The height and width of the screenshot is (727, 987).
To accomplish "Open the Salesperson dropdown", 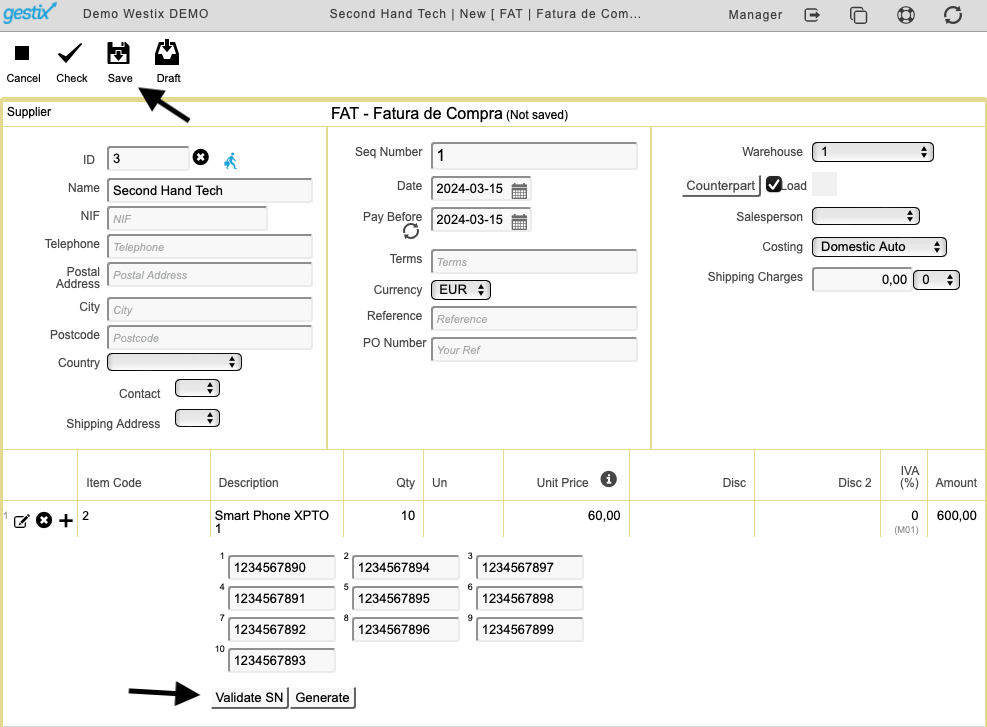I will pos(866,216).
